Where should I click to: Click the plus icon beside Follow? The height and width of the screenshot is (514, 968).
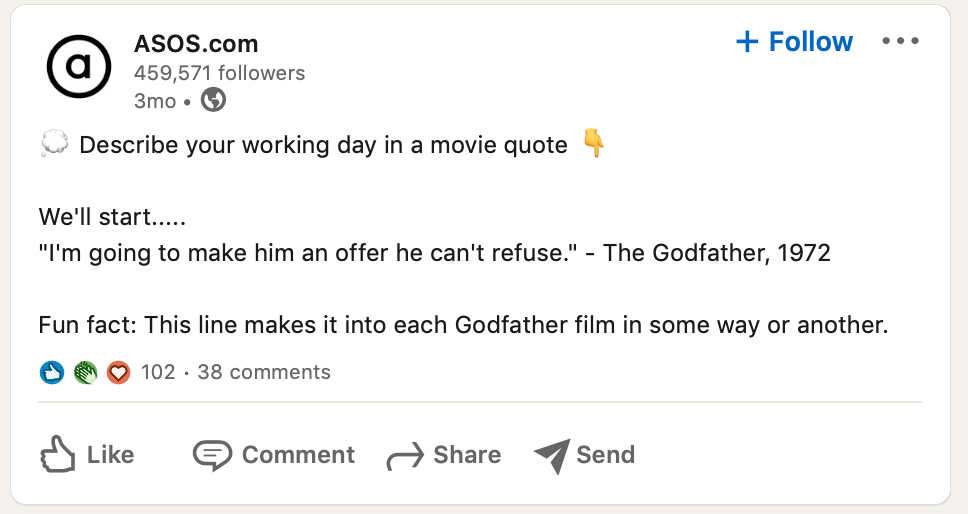(747, 42)
